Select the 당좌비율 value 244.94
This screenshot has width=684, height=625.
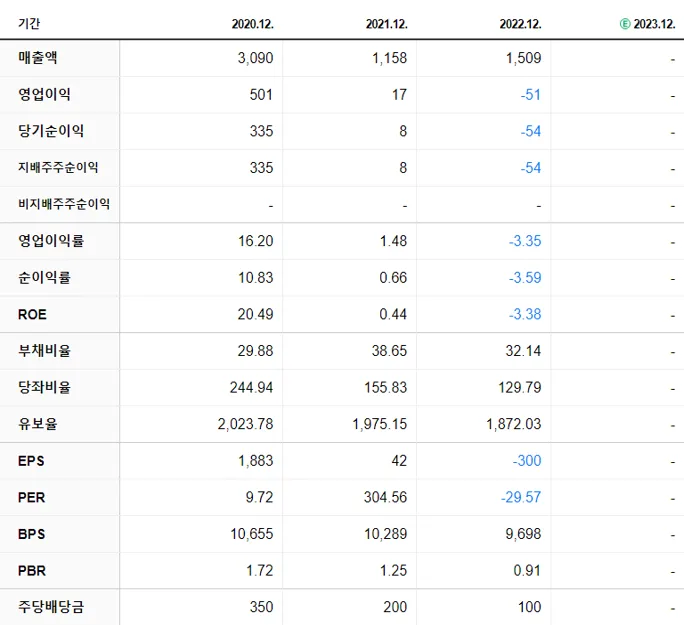[251, 388]
